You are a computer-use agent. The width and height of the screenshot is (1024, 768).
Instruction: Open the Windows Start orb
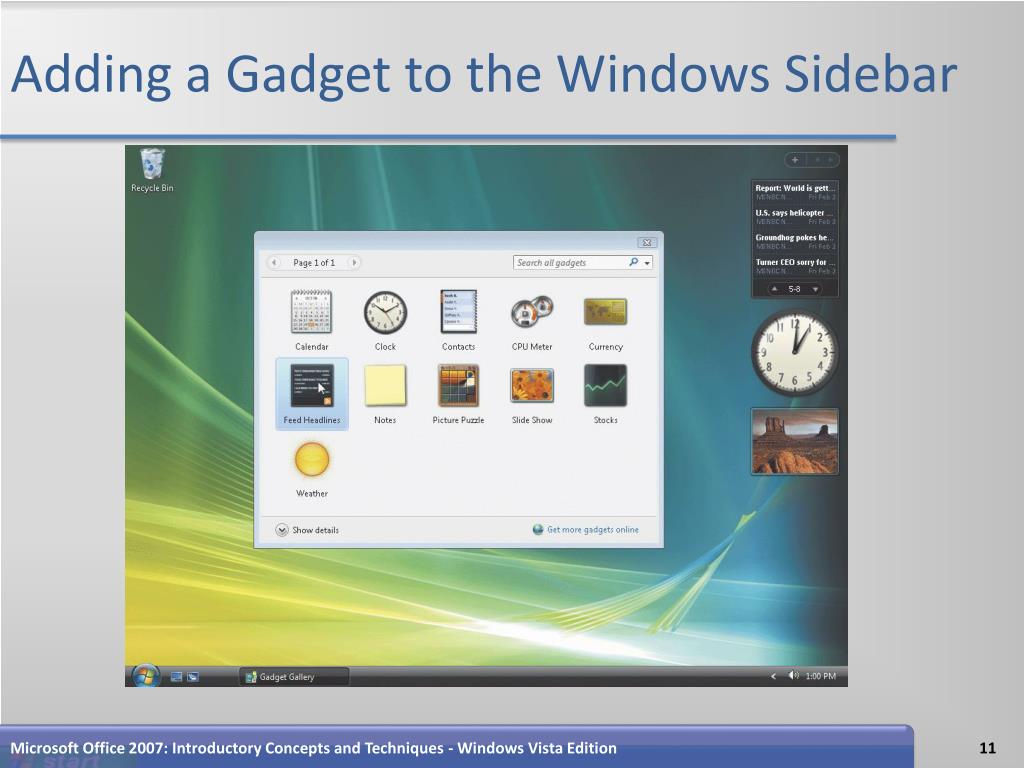(145, 676)
